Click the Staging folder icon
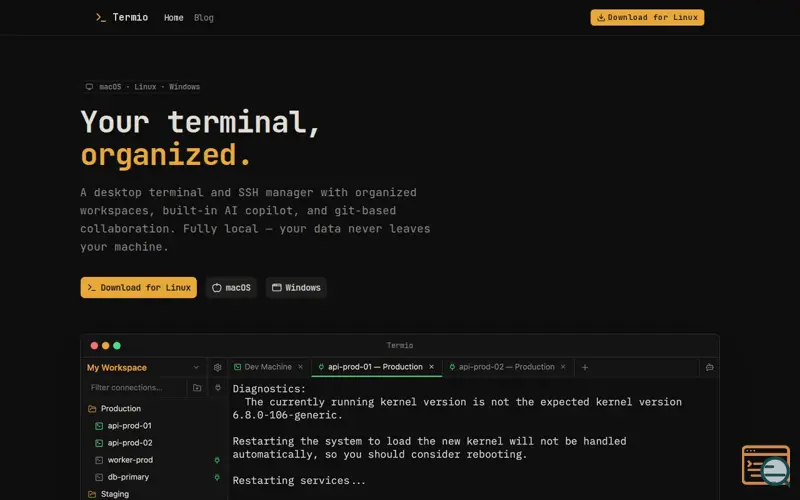The image size is (800, 500). click(92, 494)
